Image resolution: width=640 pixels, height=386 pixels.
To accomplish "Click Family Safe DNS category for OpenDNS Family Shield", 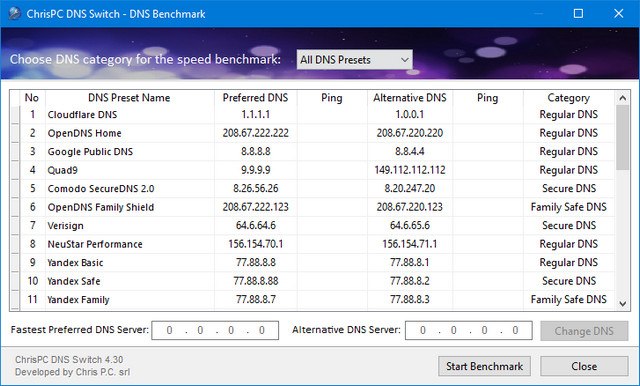I will coord(569,207).
